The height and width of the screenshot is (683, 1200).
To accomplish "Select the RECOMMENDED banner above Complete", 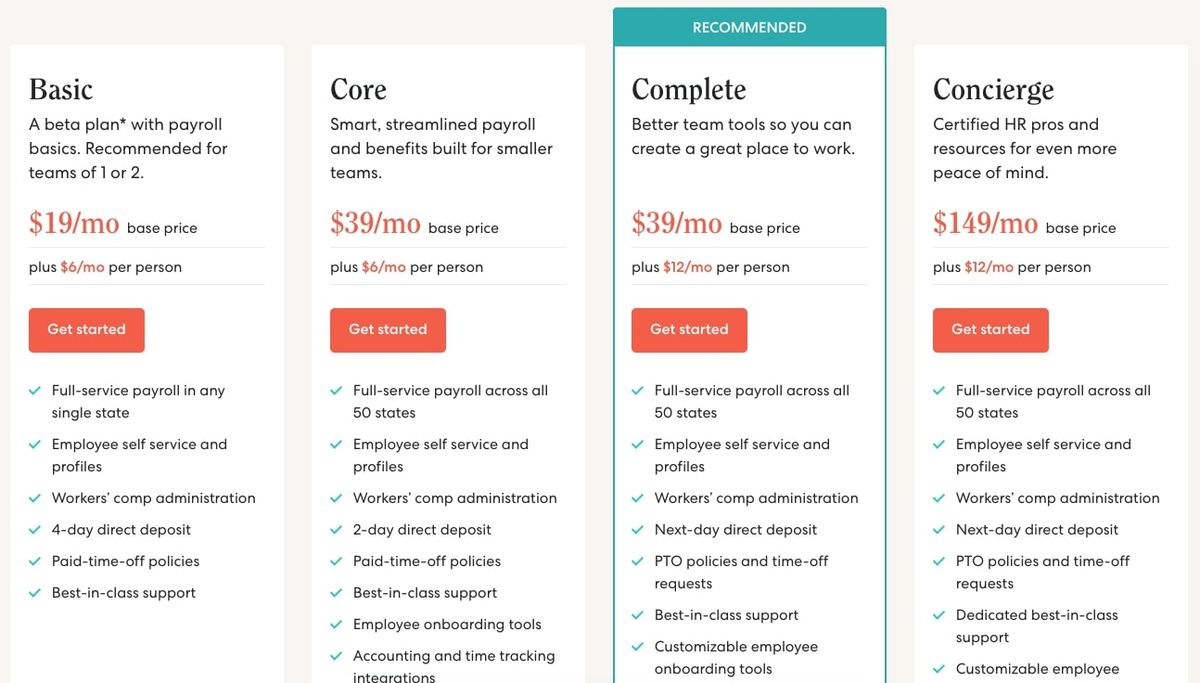I will 749,27.
